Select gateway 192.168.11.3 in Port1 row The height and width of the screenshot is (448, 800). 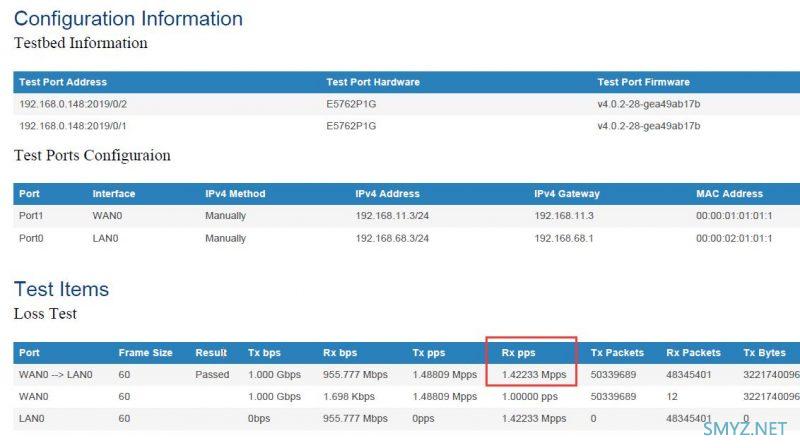coord(564,216)
